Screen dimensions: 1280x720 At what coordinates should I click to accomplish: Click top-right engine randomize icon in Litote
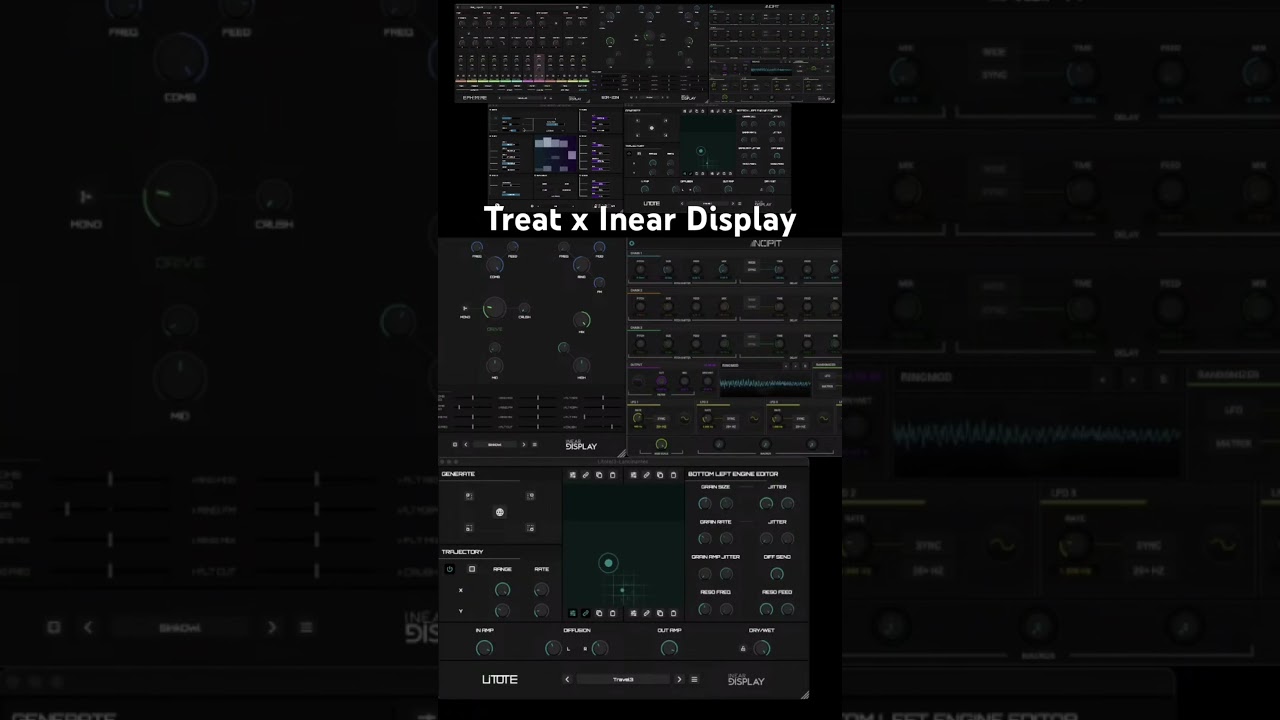(x=633, y=475)
